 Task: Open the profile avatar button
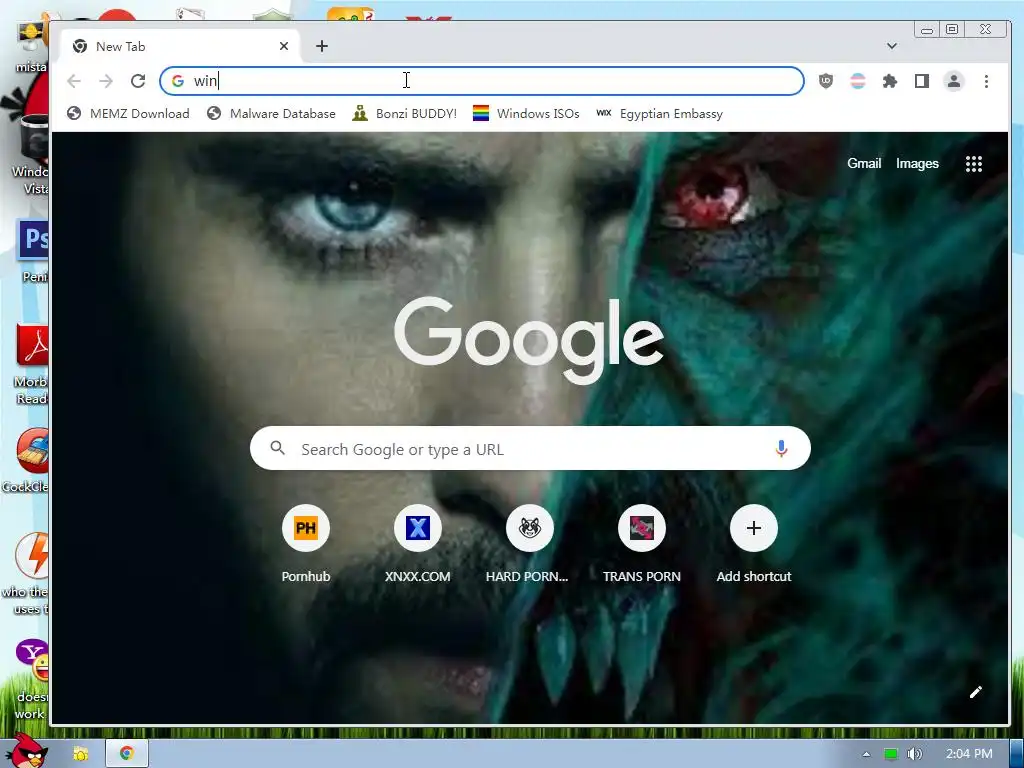click(953, 81)
